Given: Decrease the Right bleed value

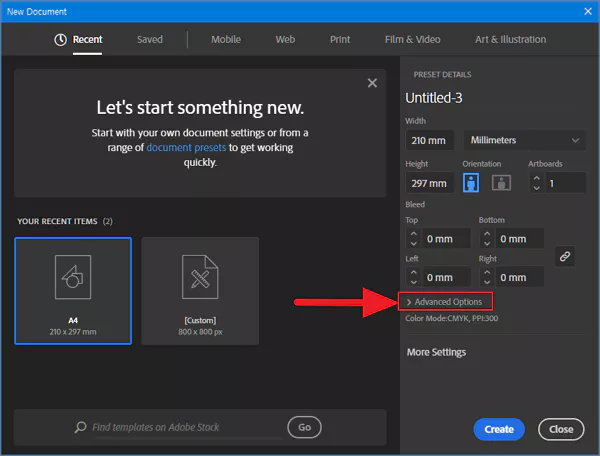Looking at the screenshot, I should (x=487, y=282).
